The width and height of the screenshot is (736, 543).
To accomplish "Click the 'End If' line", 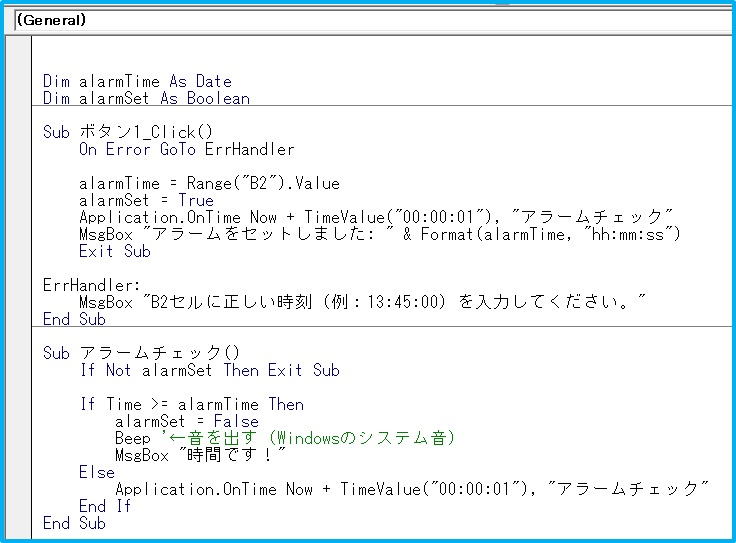I will click(105, 506).
